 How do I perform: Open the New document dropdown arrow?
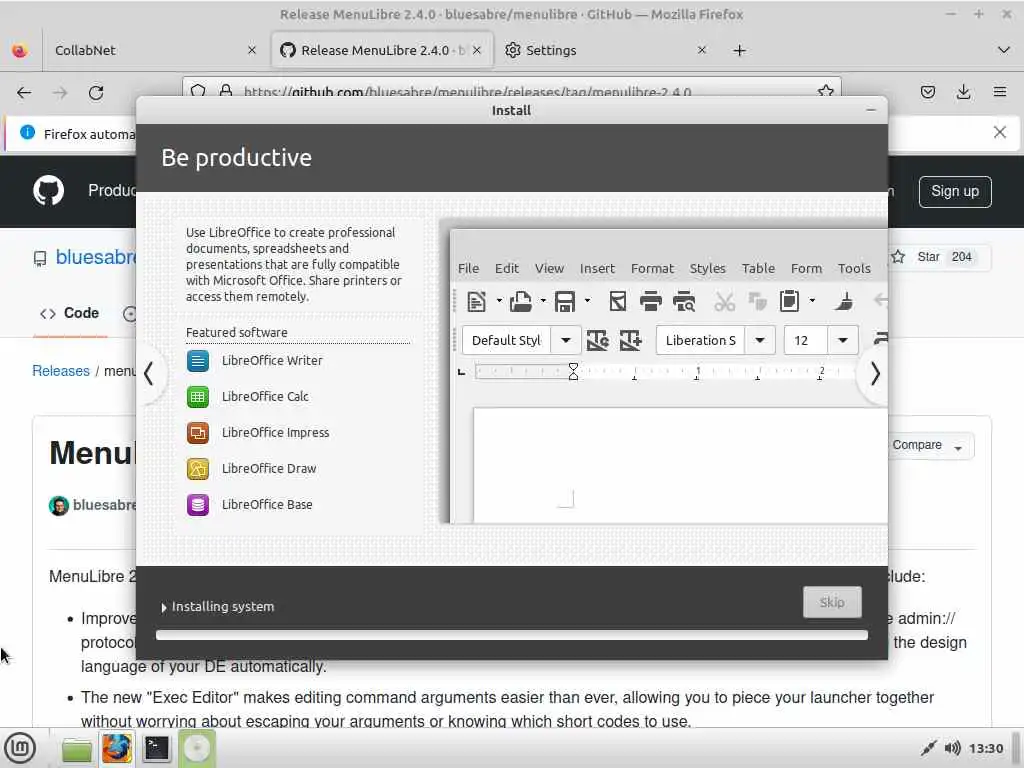tap(498, 301)
